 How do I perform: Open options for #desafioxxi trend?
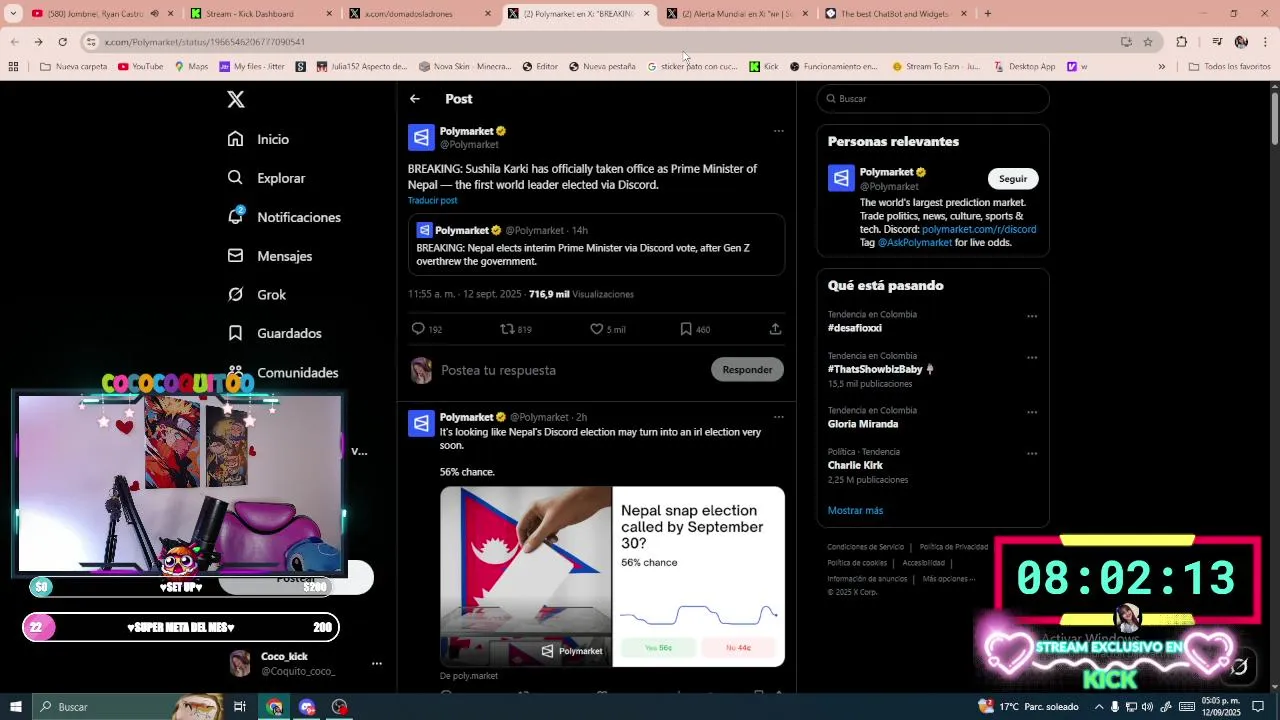click(x=1032, y=316)
